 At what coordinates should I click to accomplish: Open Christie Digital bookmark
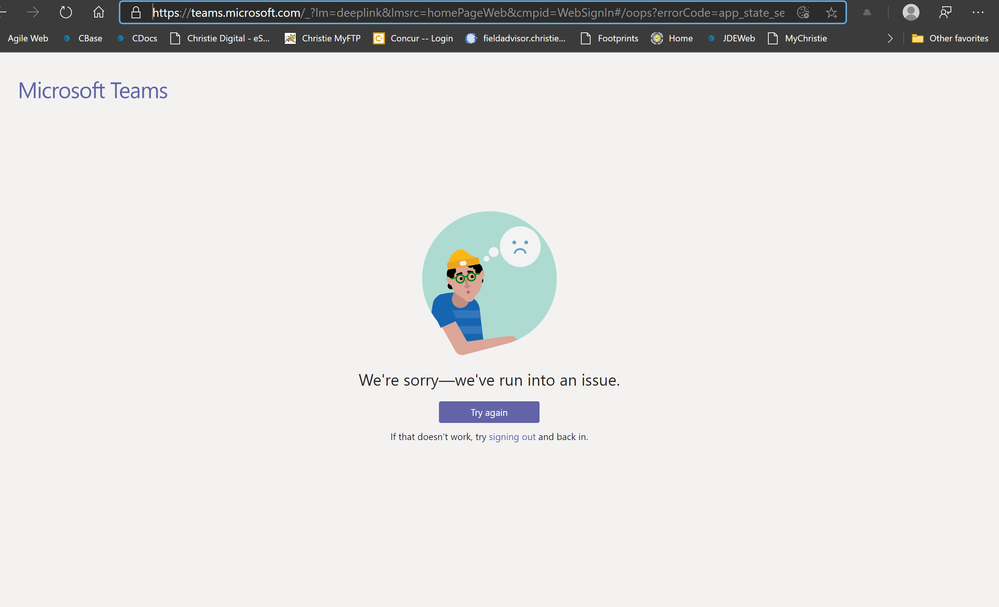point(220,38)
